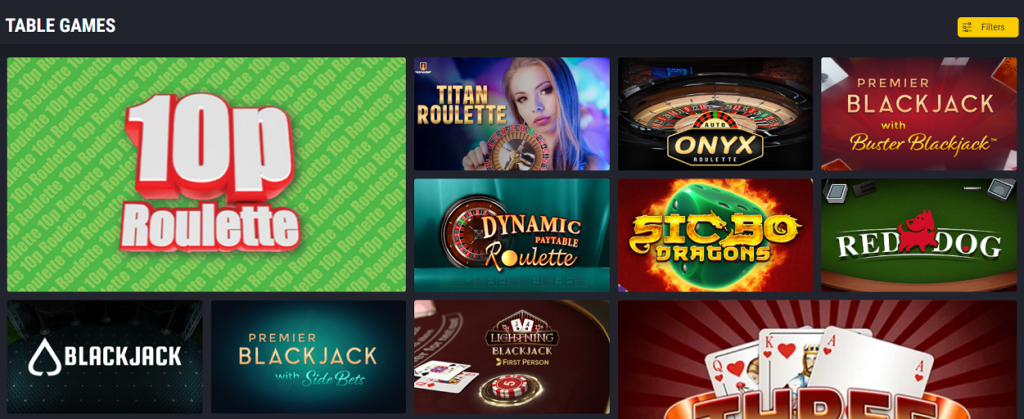1024x419 pixels.
Task: Open Titan Roulette game tile
Action: [x=512, y=114]
